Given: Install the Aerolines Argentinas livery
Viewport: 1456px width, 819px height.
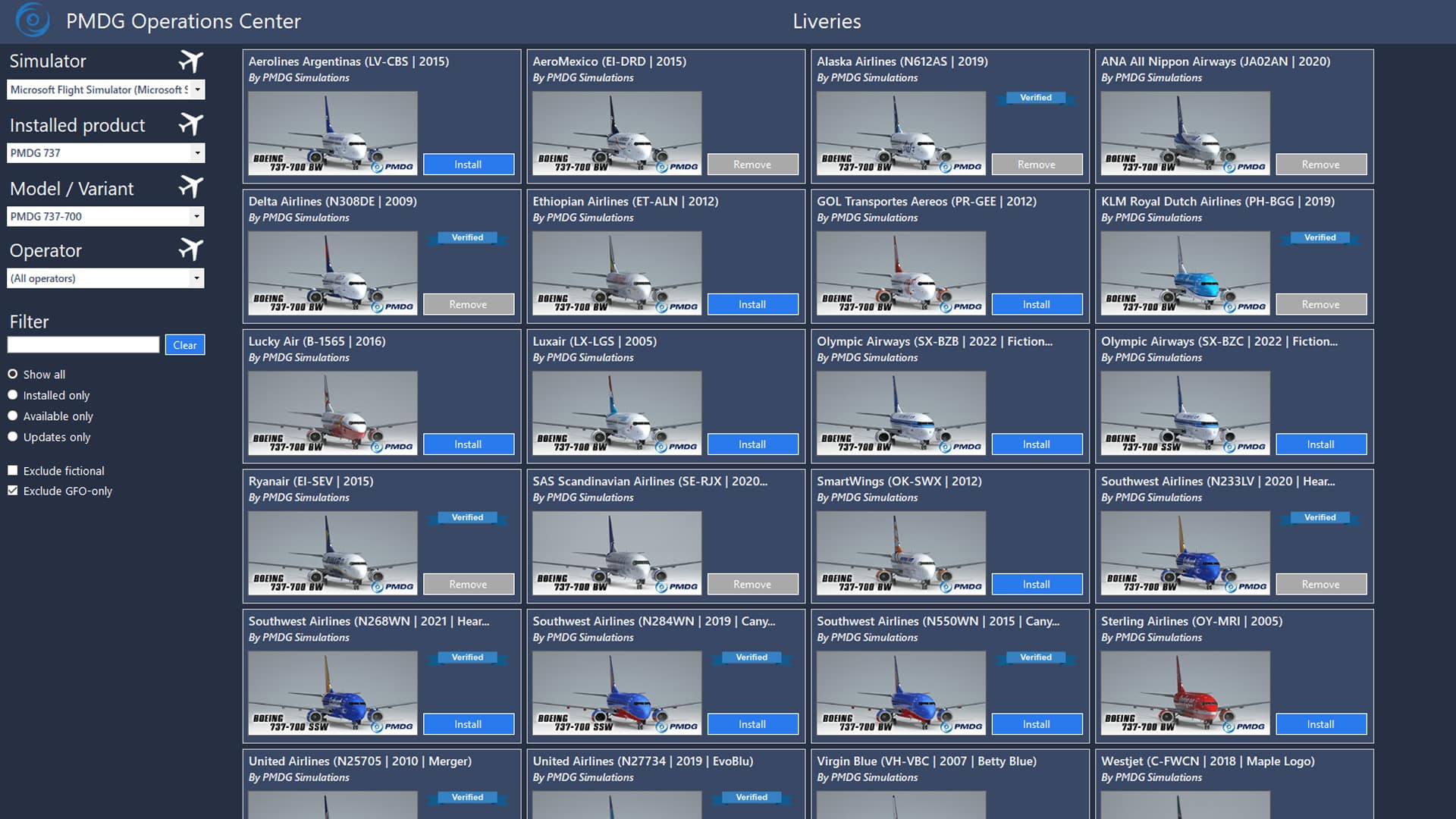Looking at the screenshot, I should pos(468,165).
